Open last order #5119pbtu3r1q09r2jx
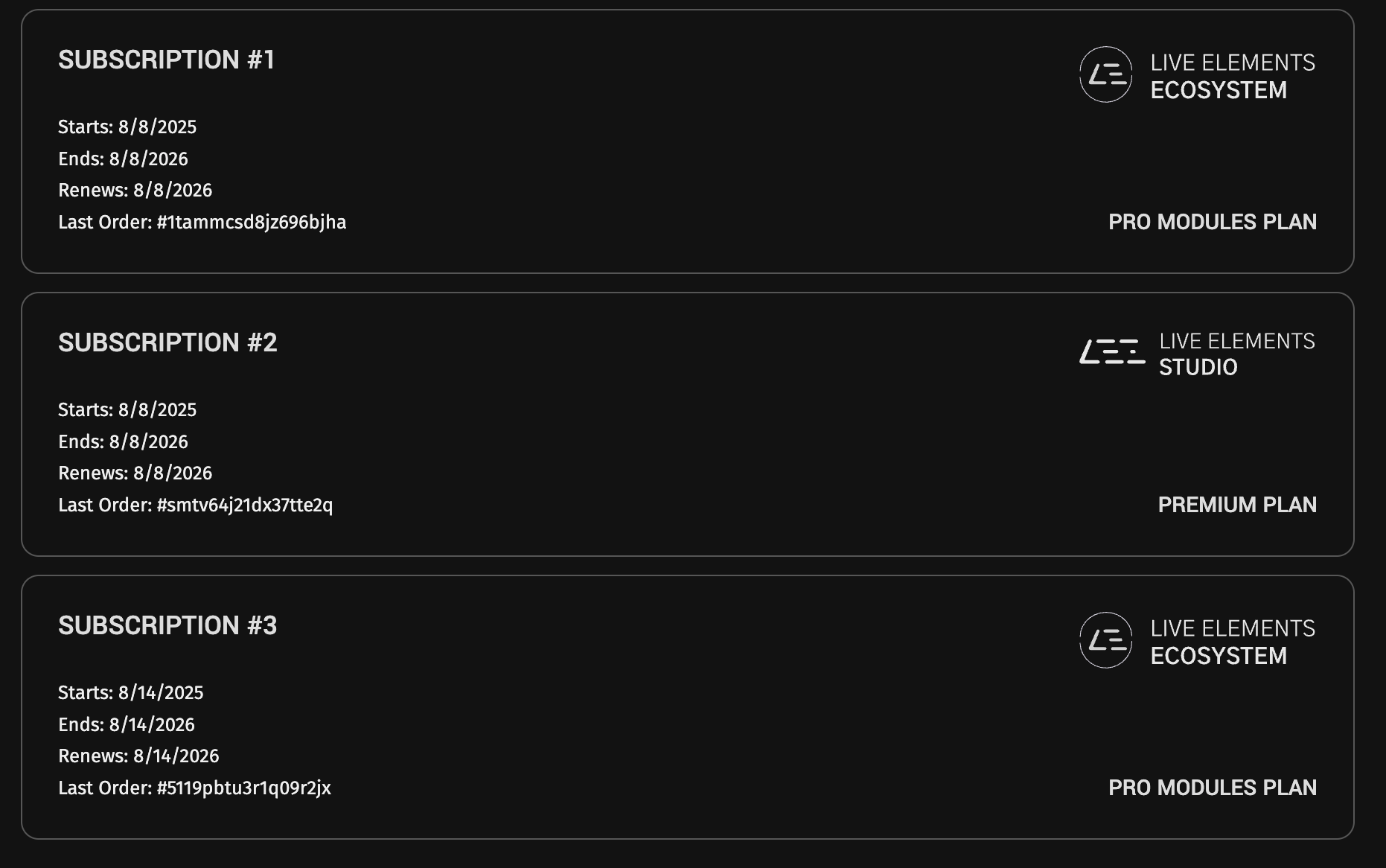The image size is (1386, 868). (243, 788)
